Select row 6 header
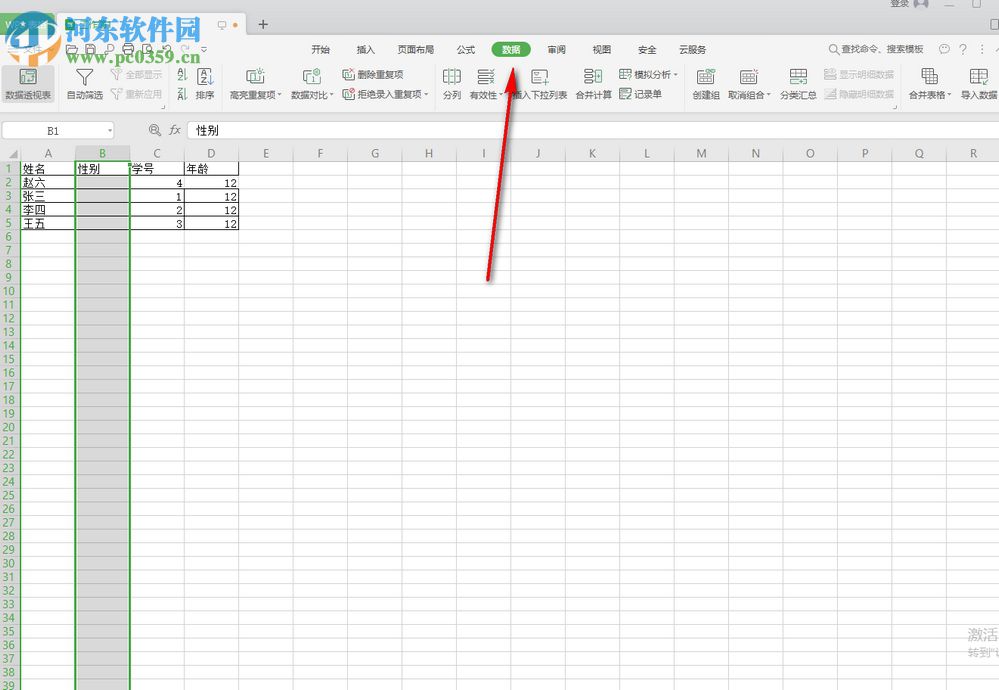 (x=9, y=236)
